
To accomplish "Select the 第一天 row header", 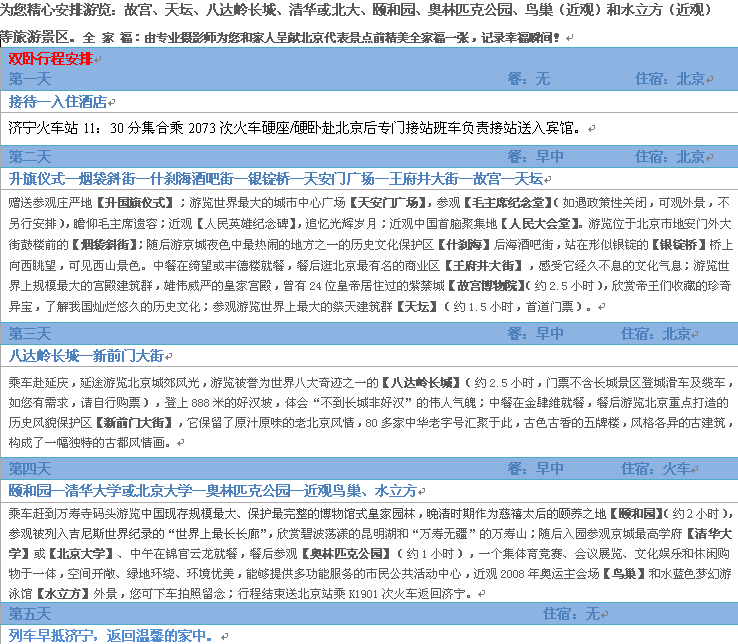I will coord(30,78).
